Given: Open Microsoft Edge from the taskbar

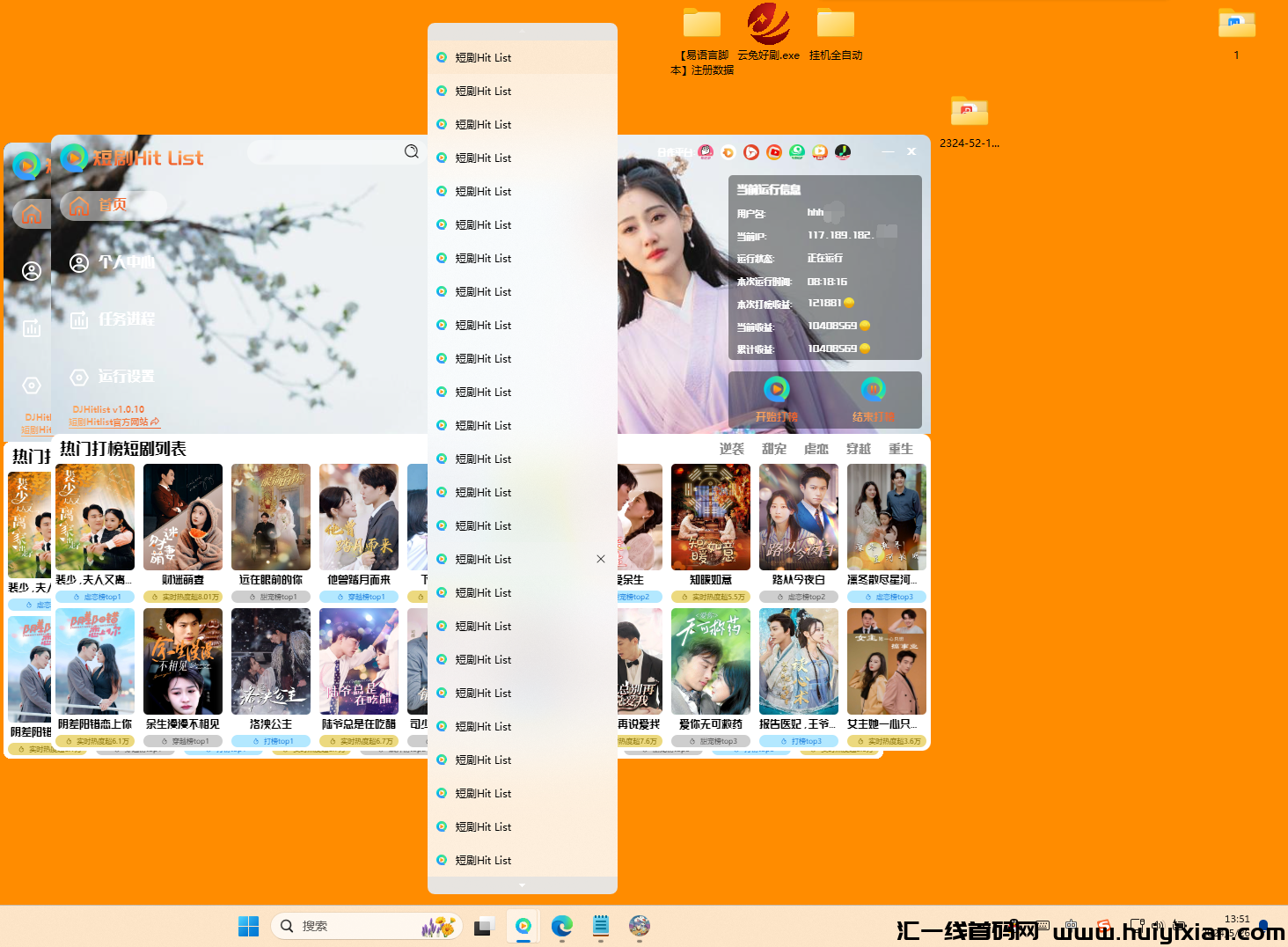Looking at the screenshot, I should point(562,926).
